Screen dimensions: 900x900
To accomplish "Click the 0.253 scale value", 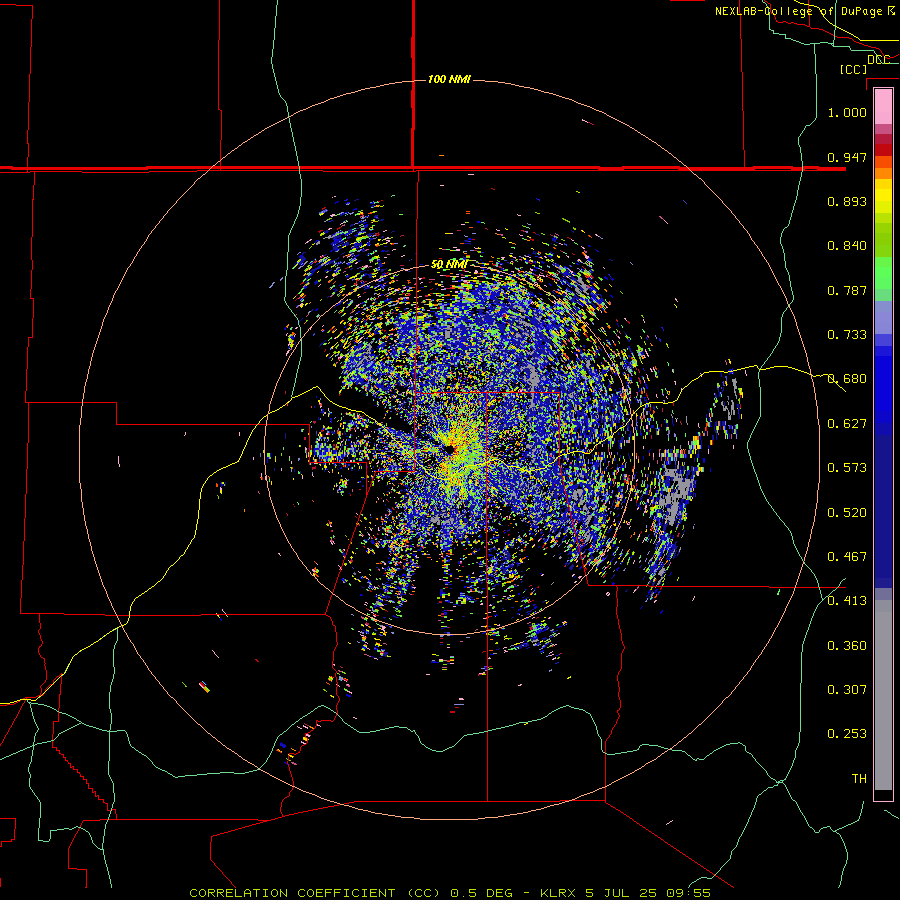I will coord(847,734).
